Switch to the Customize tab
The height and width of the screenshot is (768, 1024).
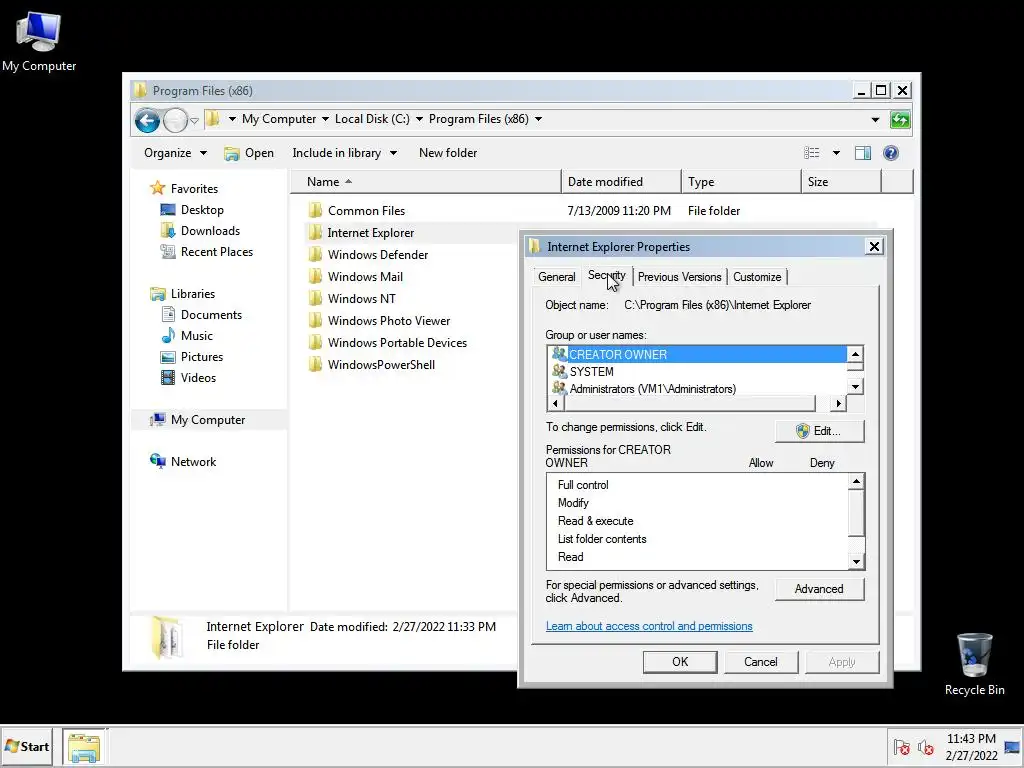pos(757,277)
